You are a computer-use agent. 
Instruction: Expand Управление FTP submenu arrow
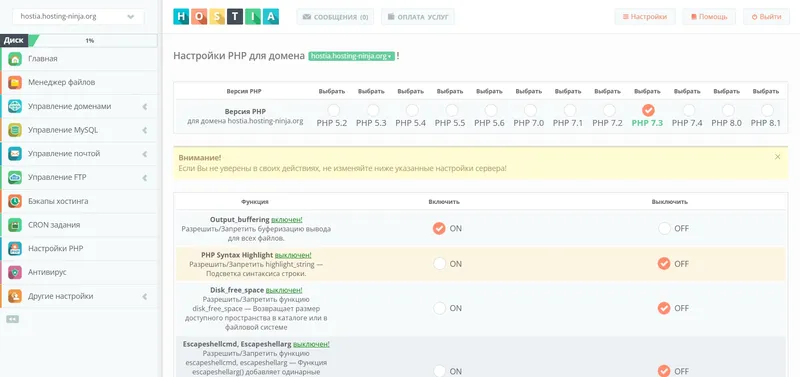coord(145,178)
